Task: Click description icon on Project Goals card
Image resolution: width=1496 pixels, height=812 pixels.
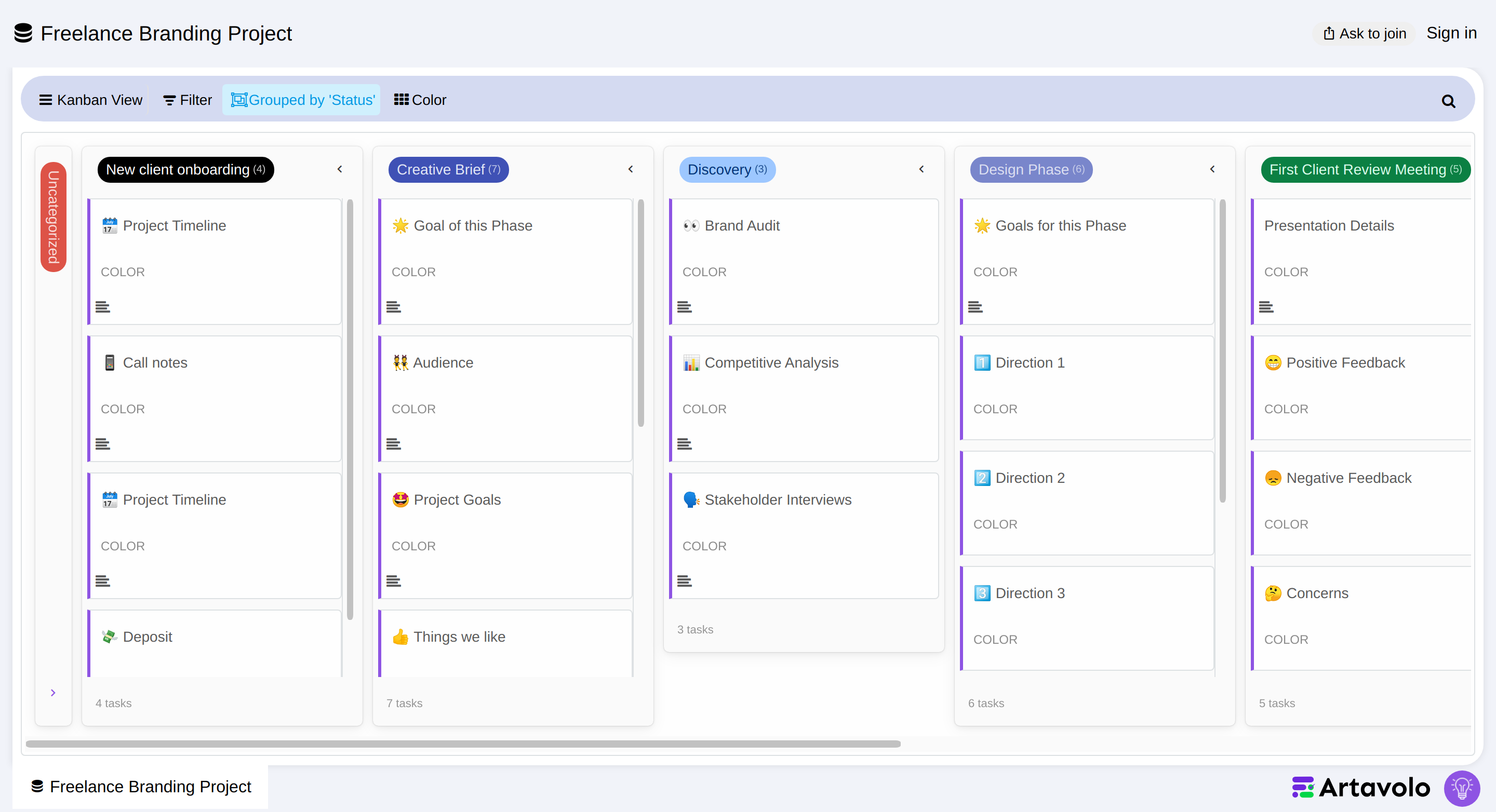Action: pyautogui.click(x=394, y=580)
